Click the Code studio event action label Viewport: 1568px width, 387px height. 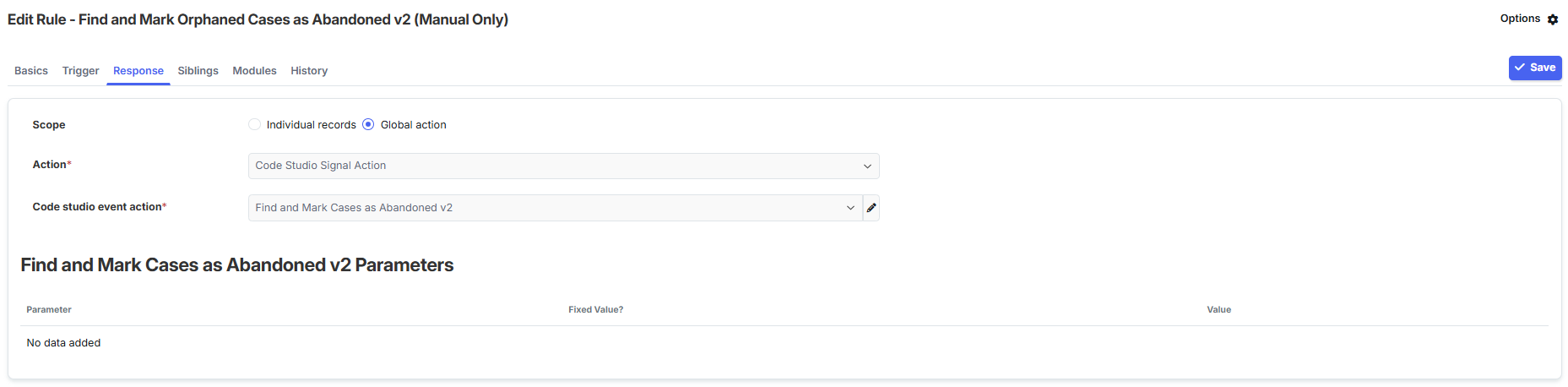click(x=99, y=207)
